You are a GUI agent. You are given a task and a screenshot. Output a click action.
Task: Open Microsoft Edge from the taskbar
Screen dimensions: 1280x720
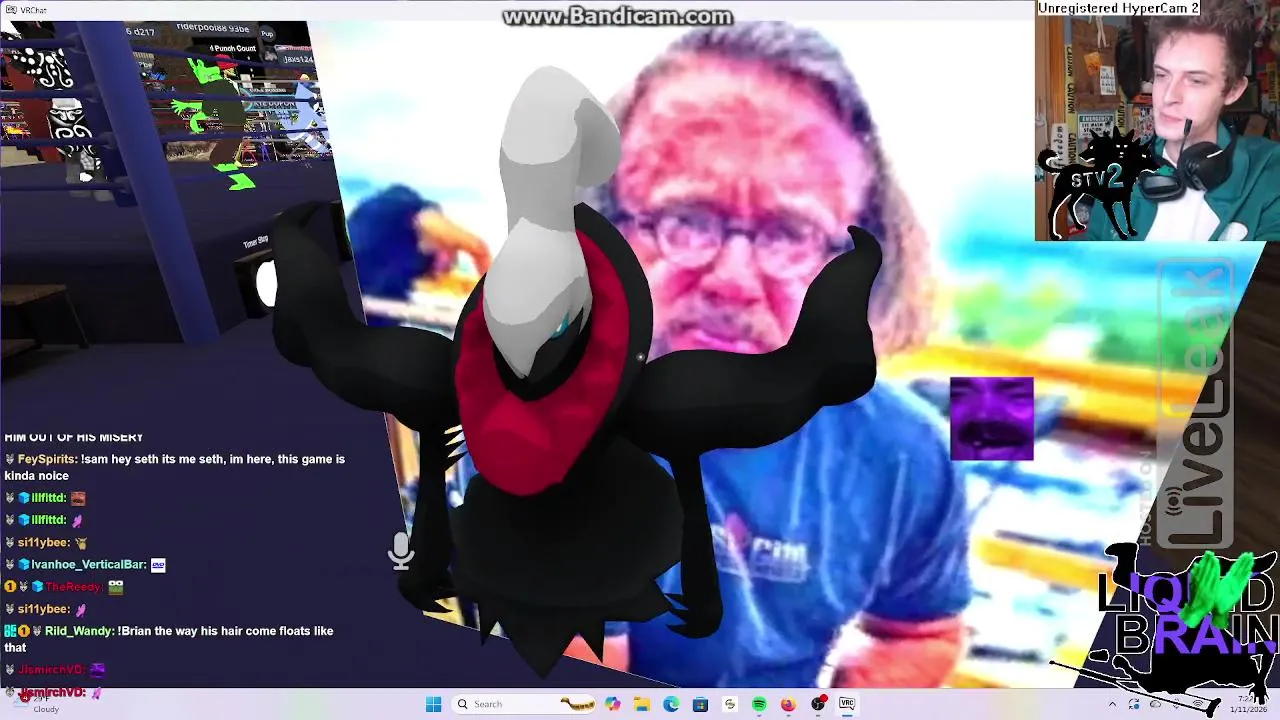click(671, 704)
